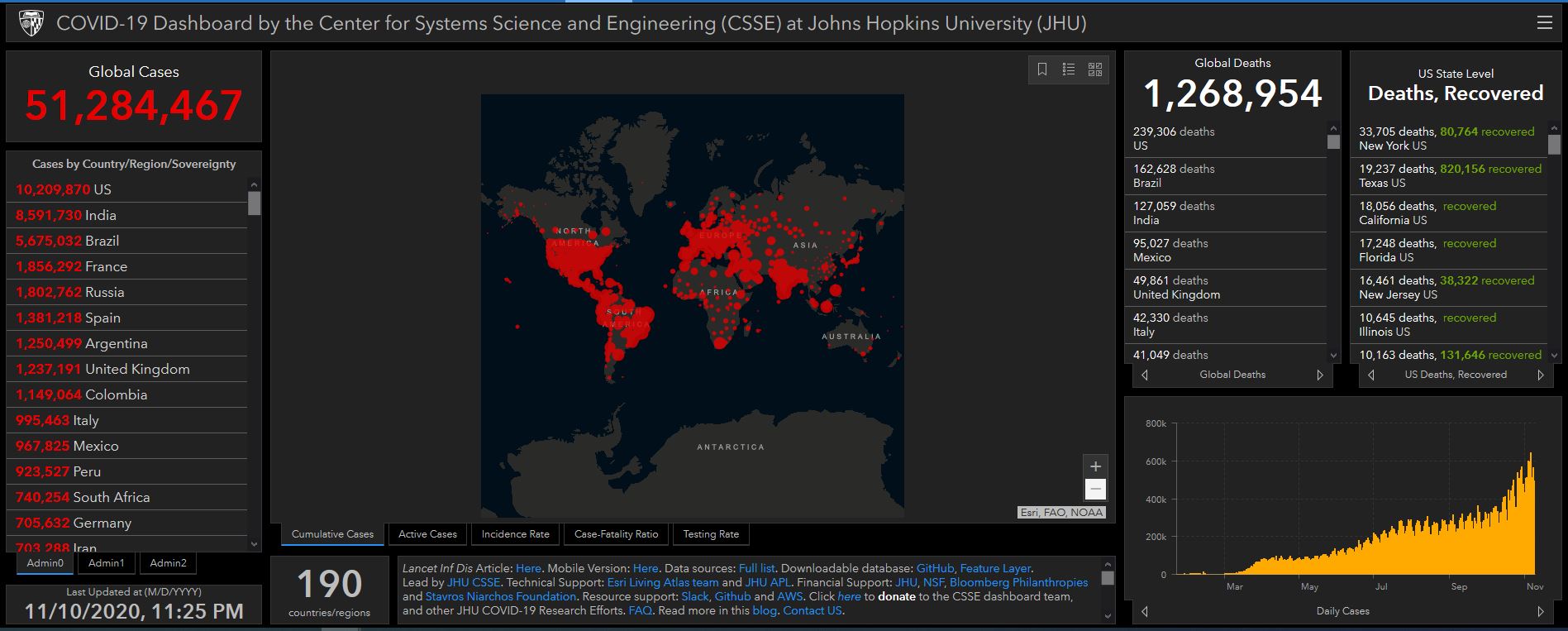
Task: Switch to Testing Rate tab
Action: (711, 534)
